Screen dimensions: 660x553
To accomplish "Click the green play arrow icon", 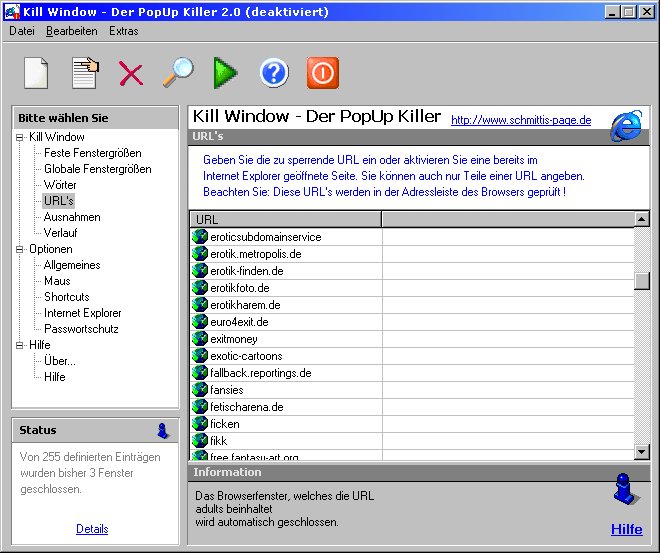I will (x=225, y=73).
